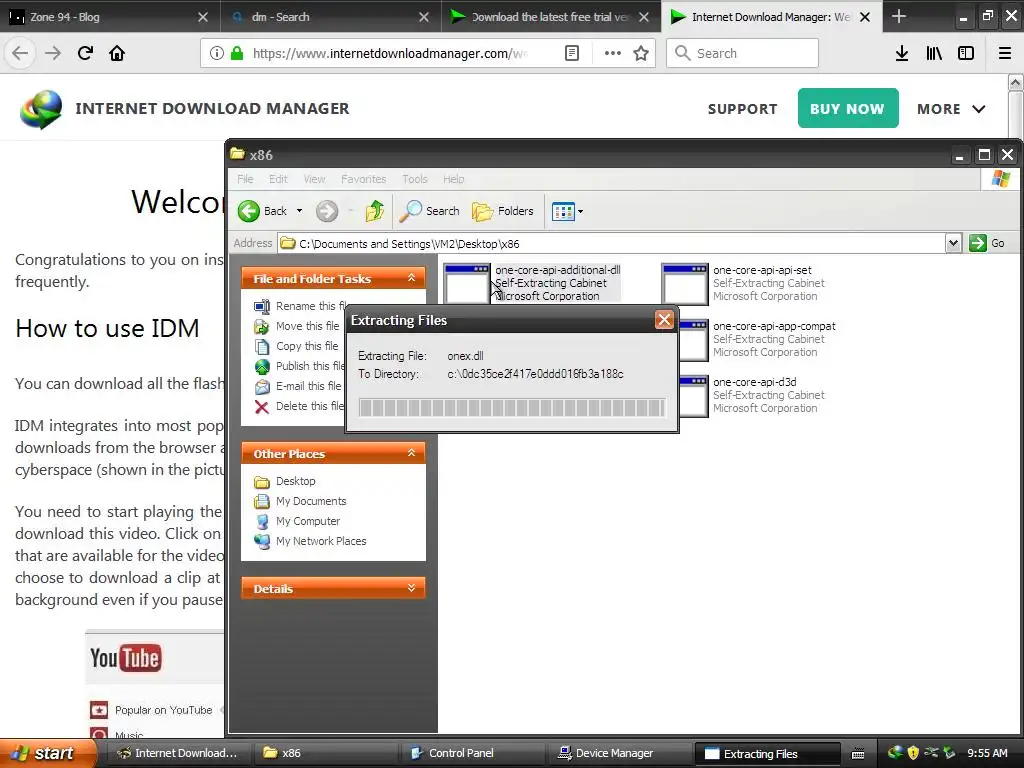Image resolution: width=1024 pixels, height=768 pixels.
Task: Click the Firefox Search field
Action: point(742,53)
